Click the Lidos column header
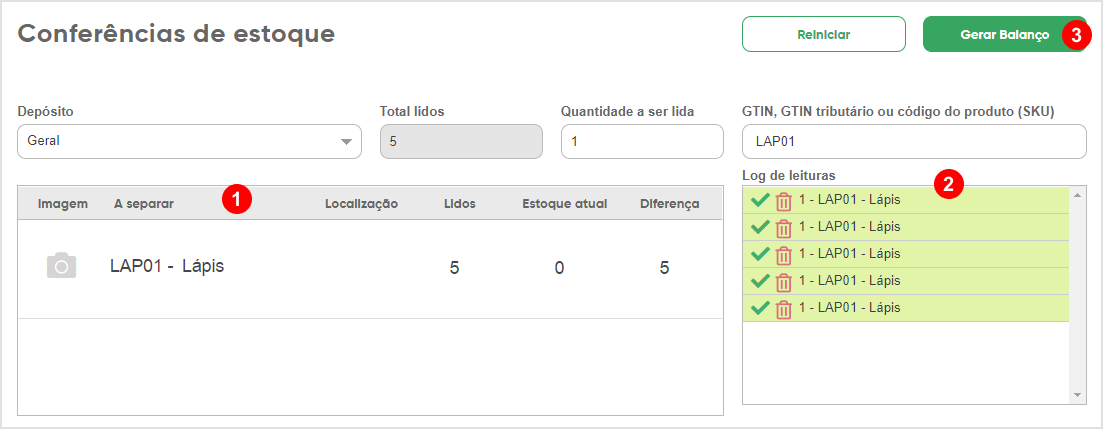This screenshot has width=1103, height=429. [x=460, y=204]
